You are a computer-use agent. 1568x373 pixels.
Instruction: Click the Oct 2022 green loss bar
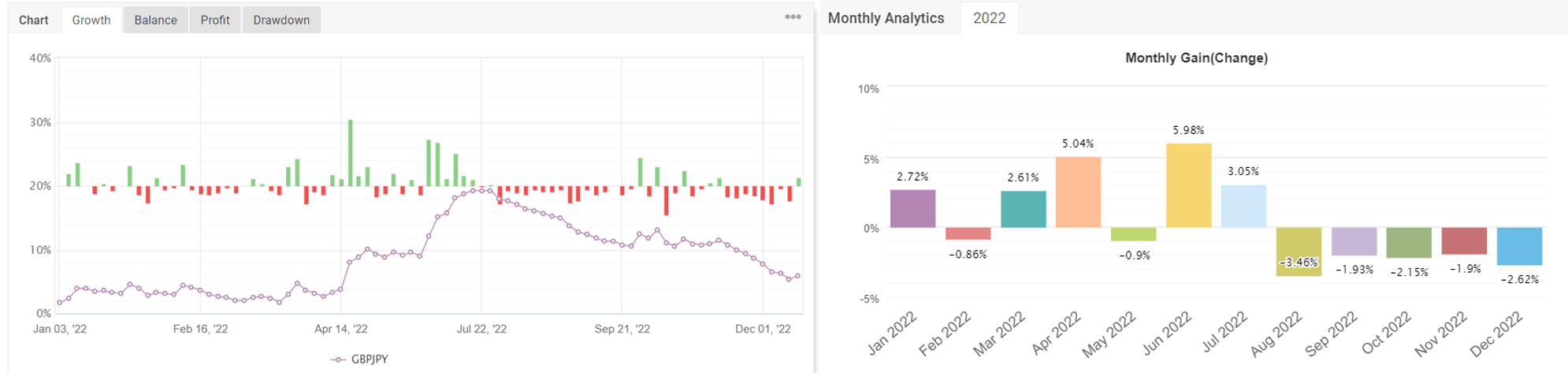click(1409, 243)
